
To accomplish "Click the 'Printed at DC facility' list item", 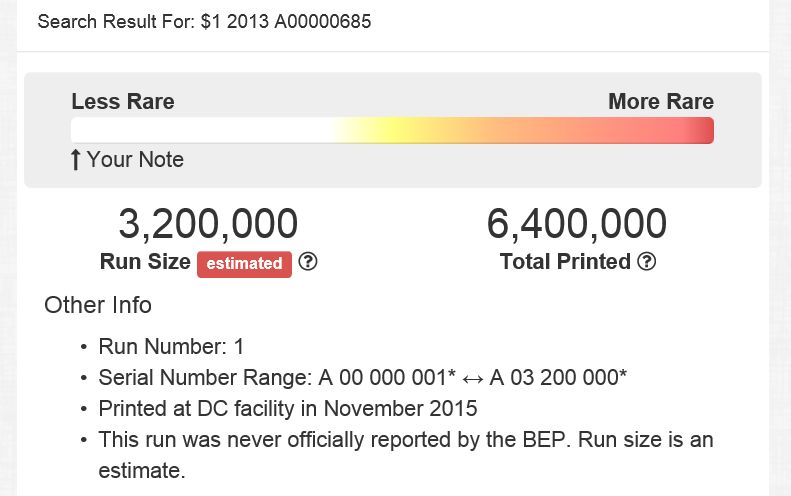I will [x=287, y=409].
